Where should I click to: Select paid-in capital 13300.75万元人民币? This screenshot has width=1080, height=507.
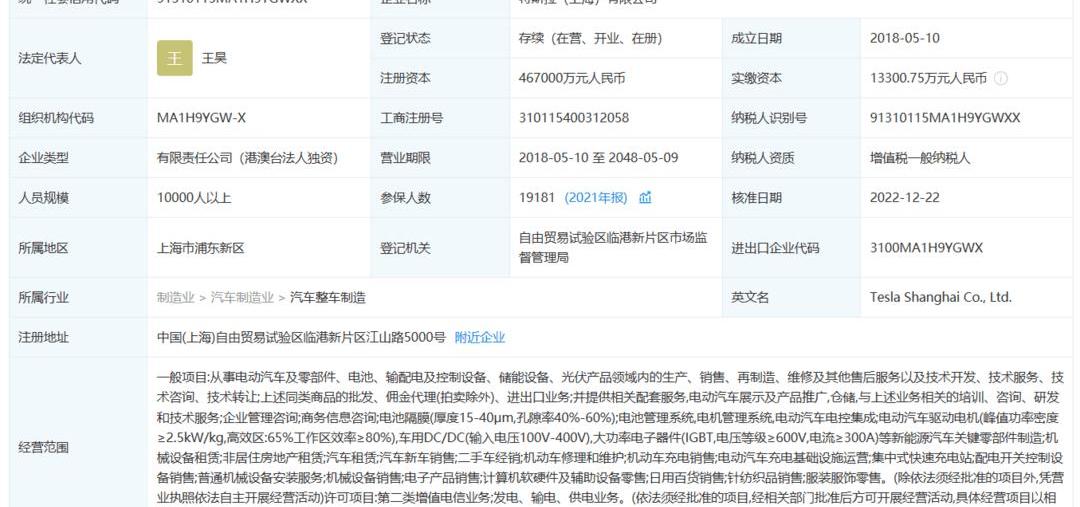(x=928, y=79)
